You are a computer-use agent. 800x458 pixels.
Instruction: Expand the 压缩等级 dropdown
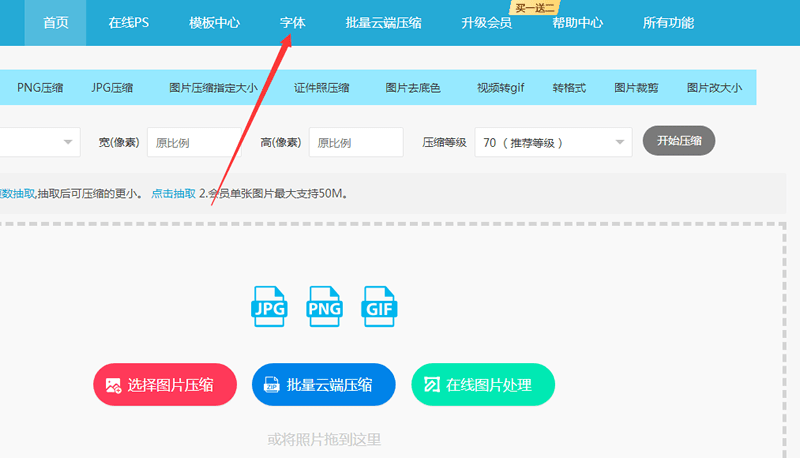point(553,142)
